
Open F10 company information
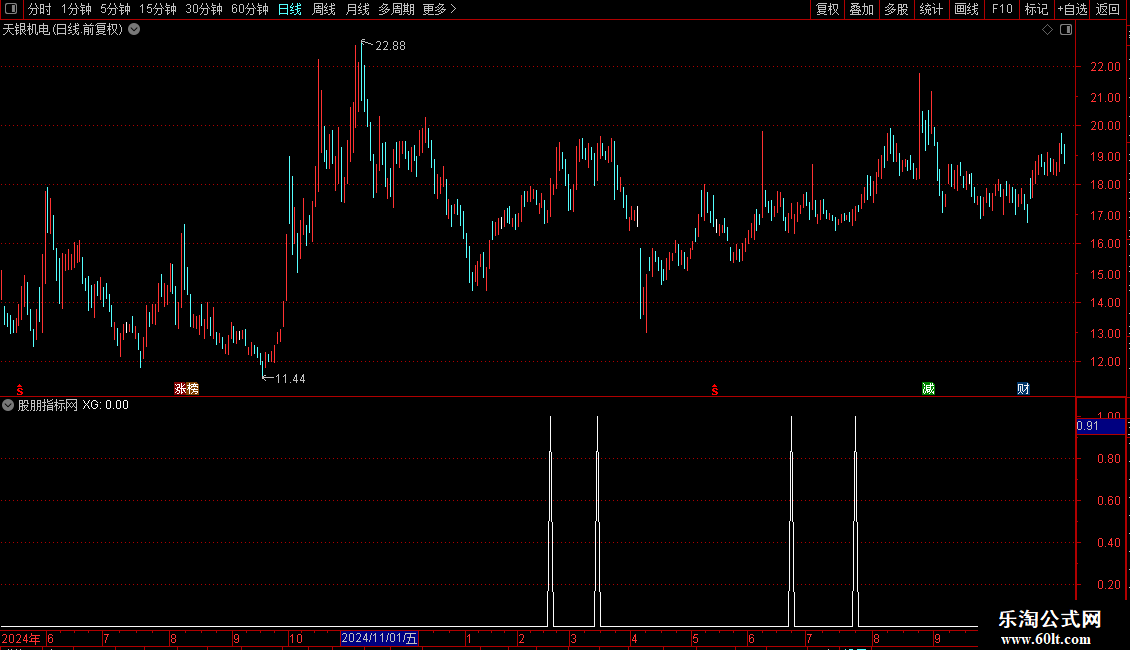click(1002, 9)
